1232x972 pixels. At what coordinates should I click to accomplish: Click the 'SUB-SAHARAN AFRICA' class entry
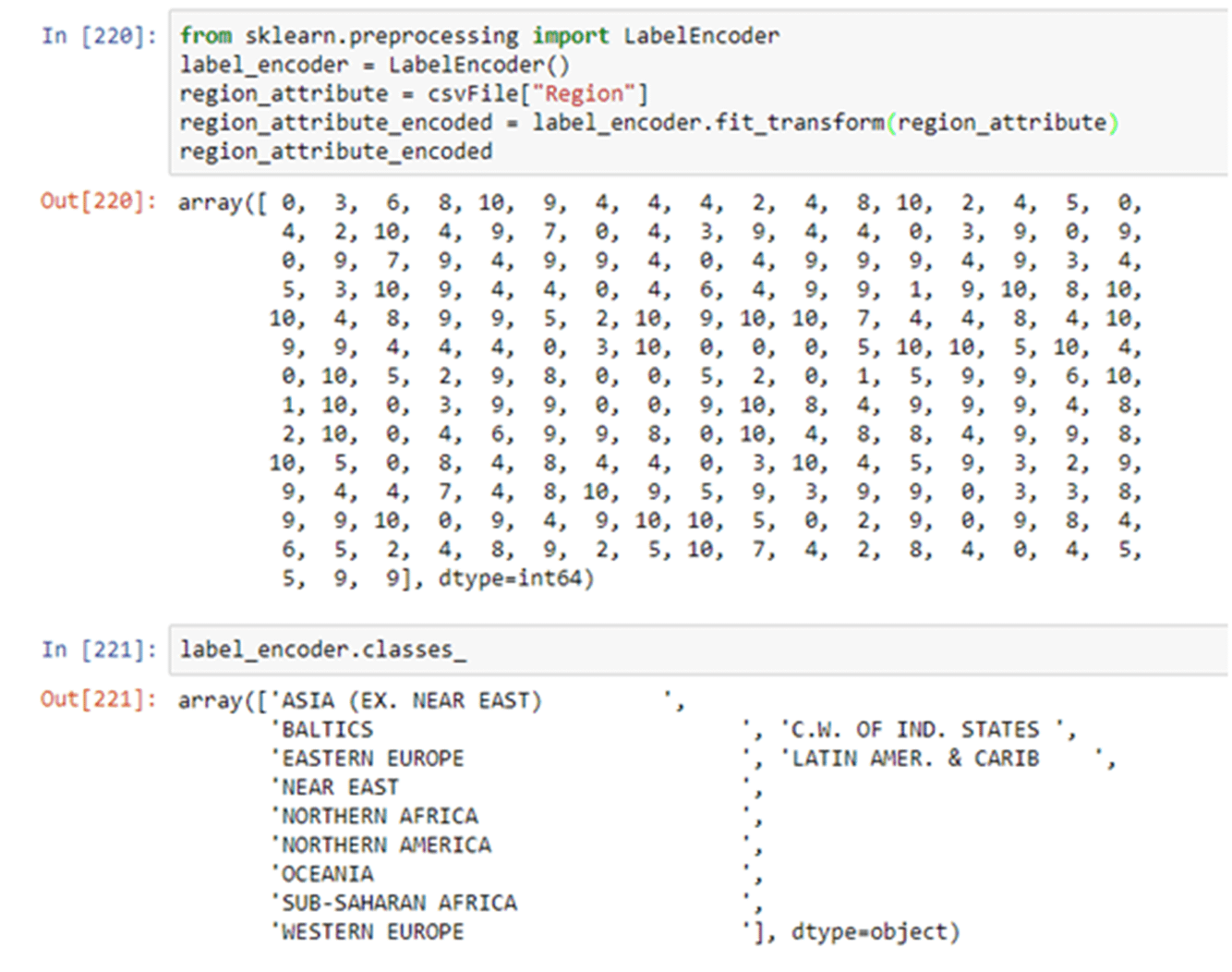click(x=399, y=903)
